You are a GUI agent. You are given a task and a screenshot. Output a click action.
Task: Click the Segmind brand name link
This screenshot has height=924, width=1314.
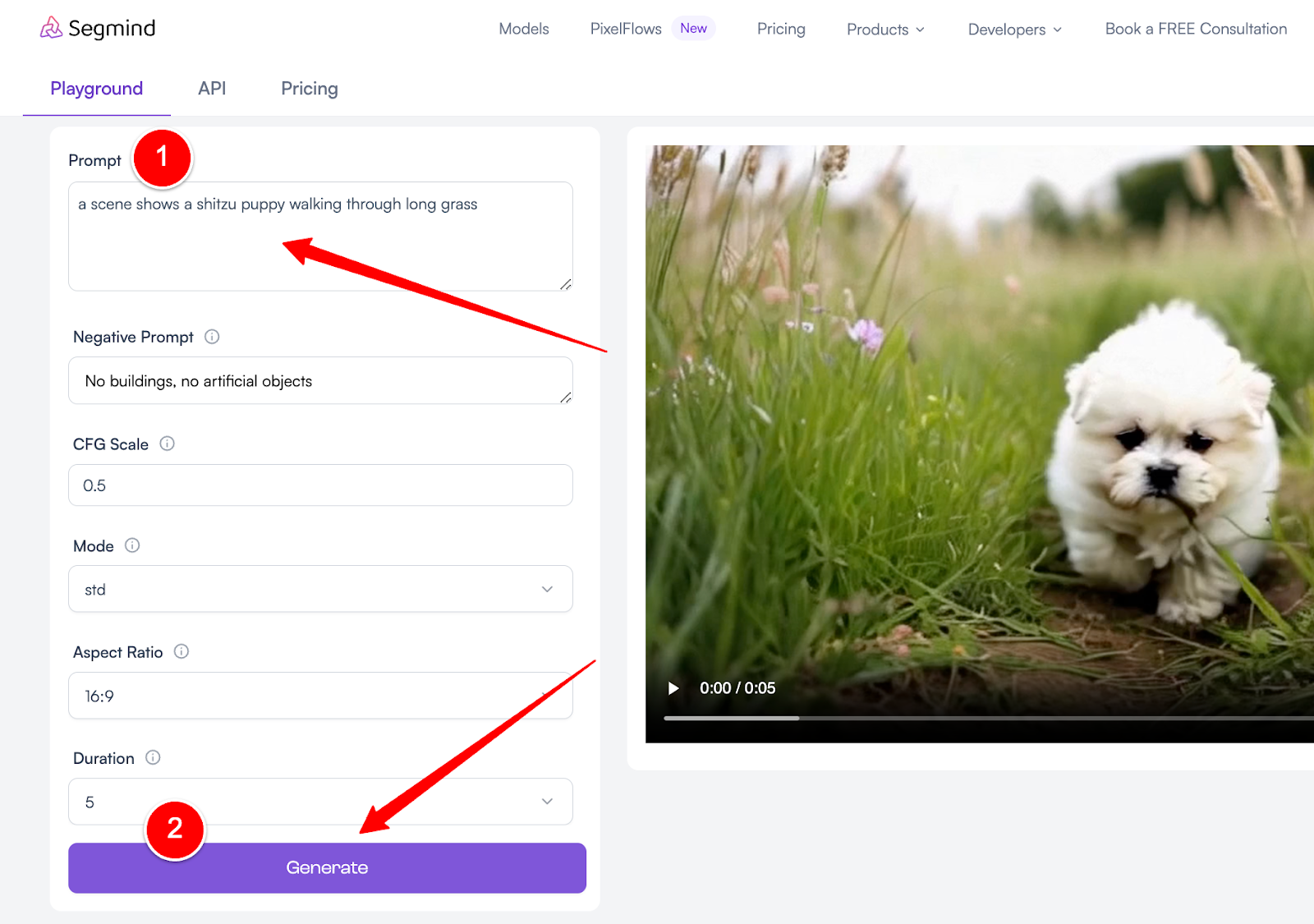point(112,29)
